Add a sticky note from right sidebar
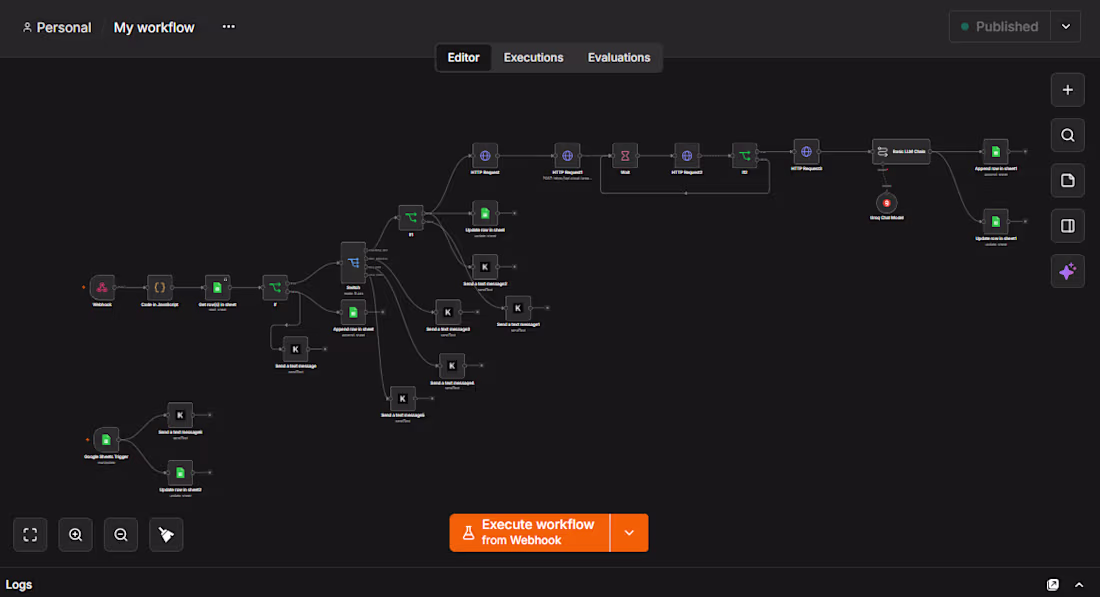This screenshot has width=1100, height=597. 1068,180
